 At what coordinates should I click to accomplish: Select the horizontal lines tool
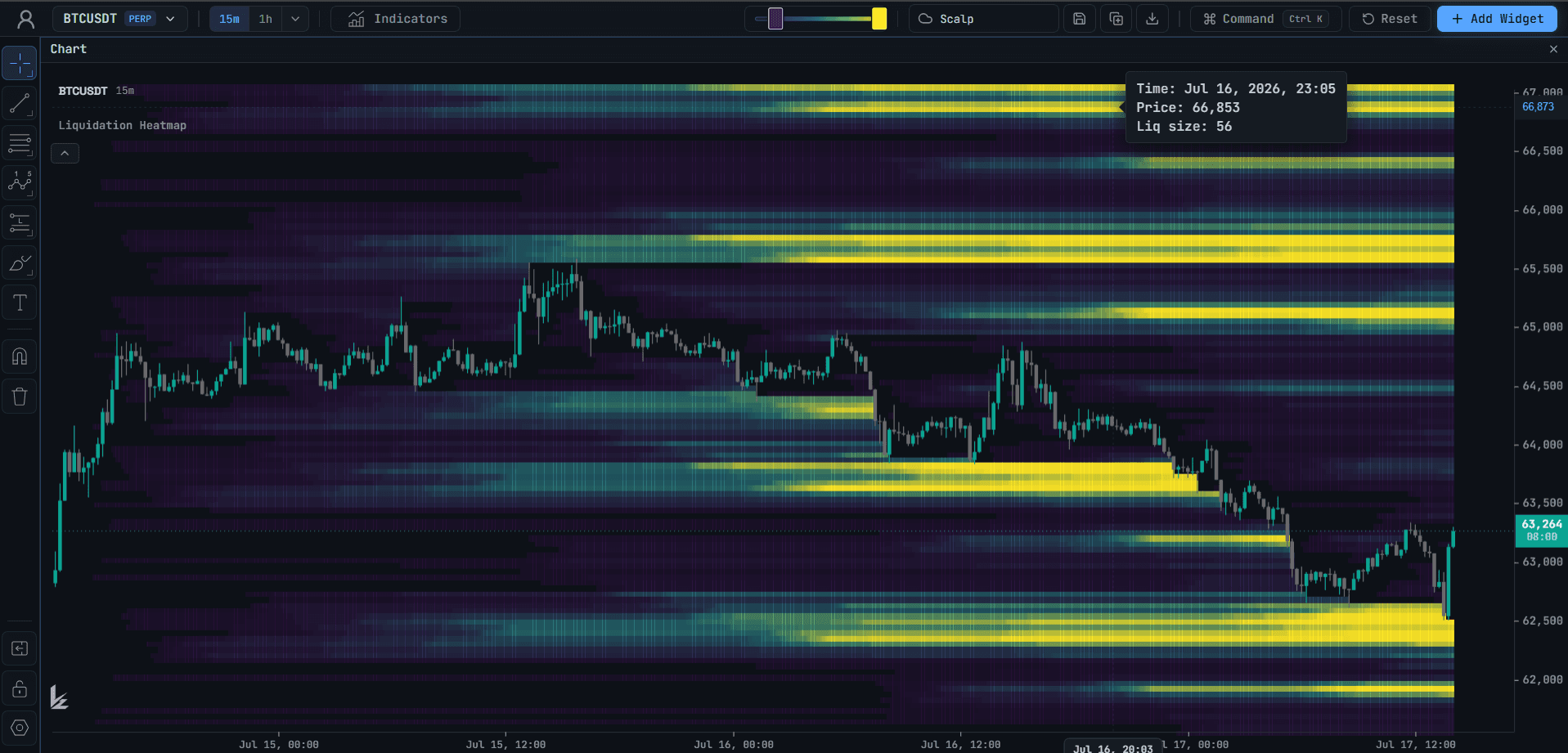tap(20, 144)
